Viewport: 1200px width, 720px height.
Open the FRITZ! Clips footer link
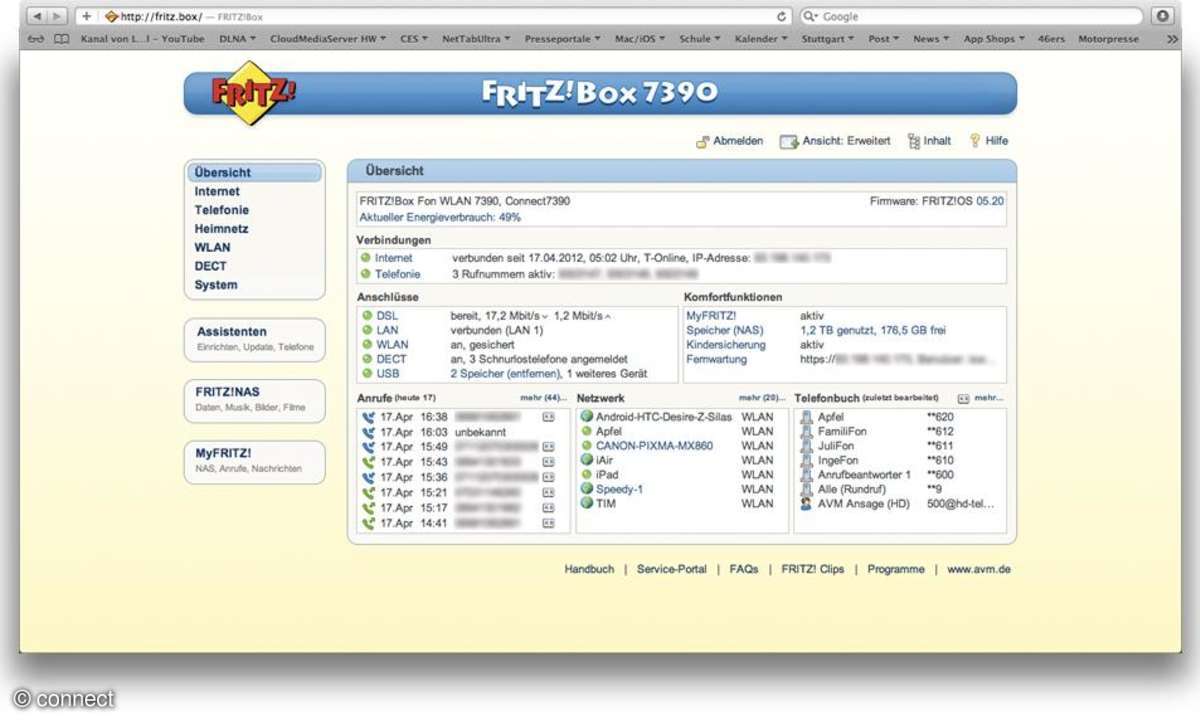(813, 569)
